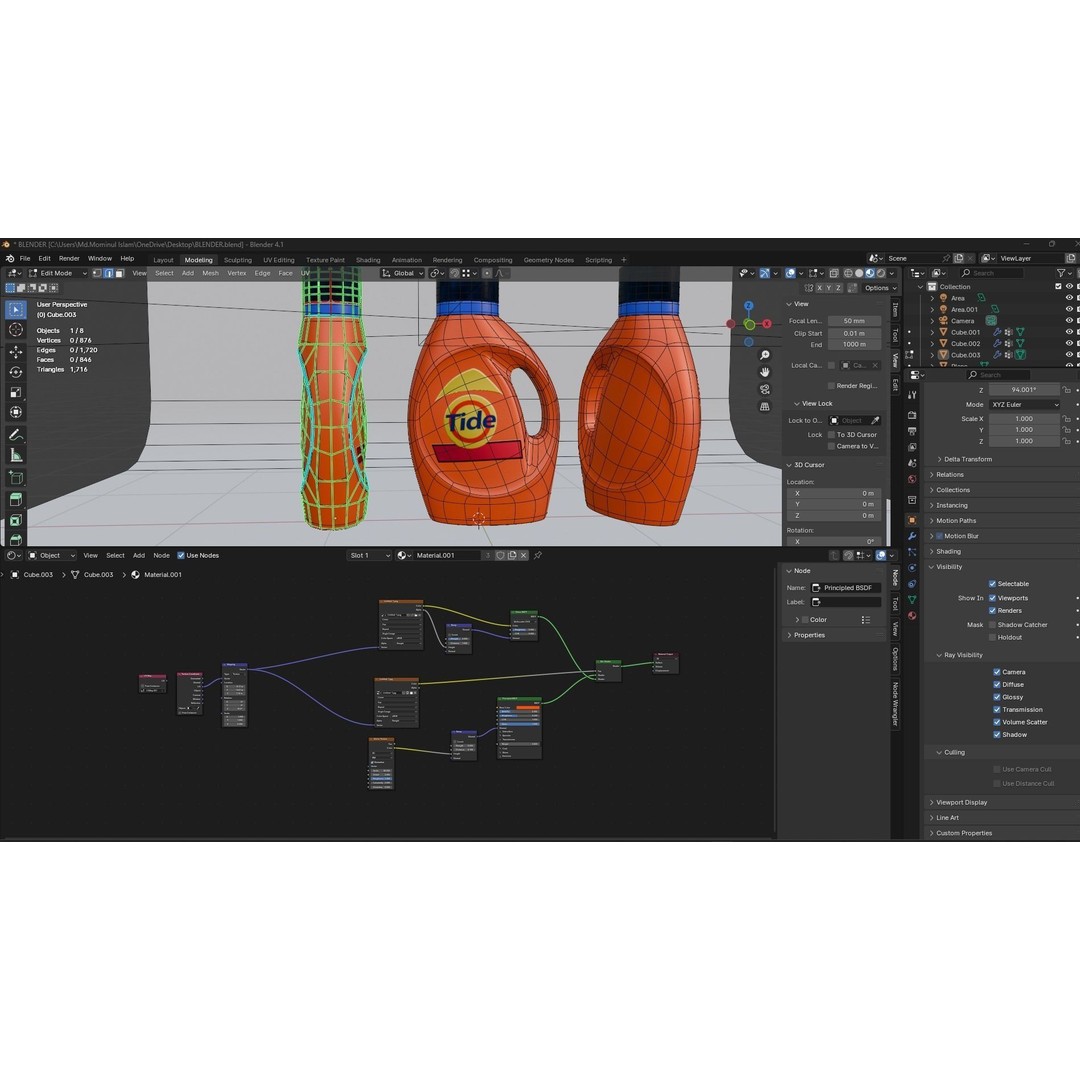Screen dimensions: 1080x1080
Task: Uncheck Show In Viewports
Action: [993, 599]
